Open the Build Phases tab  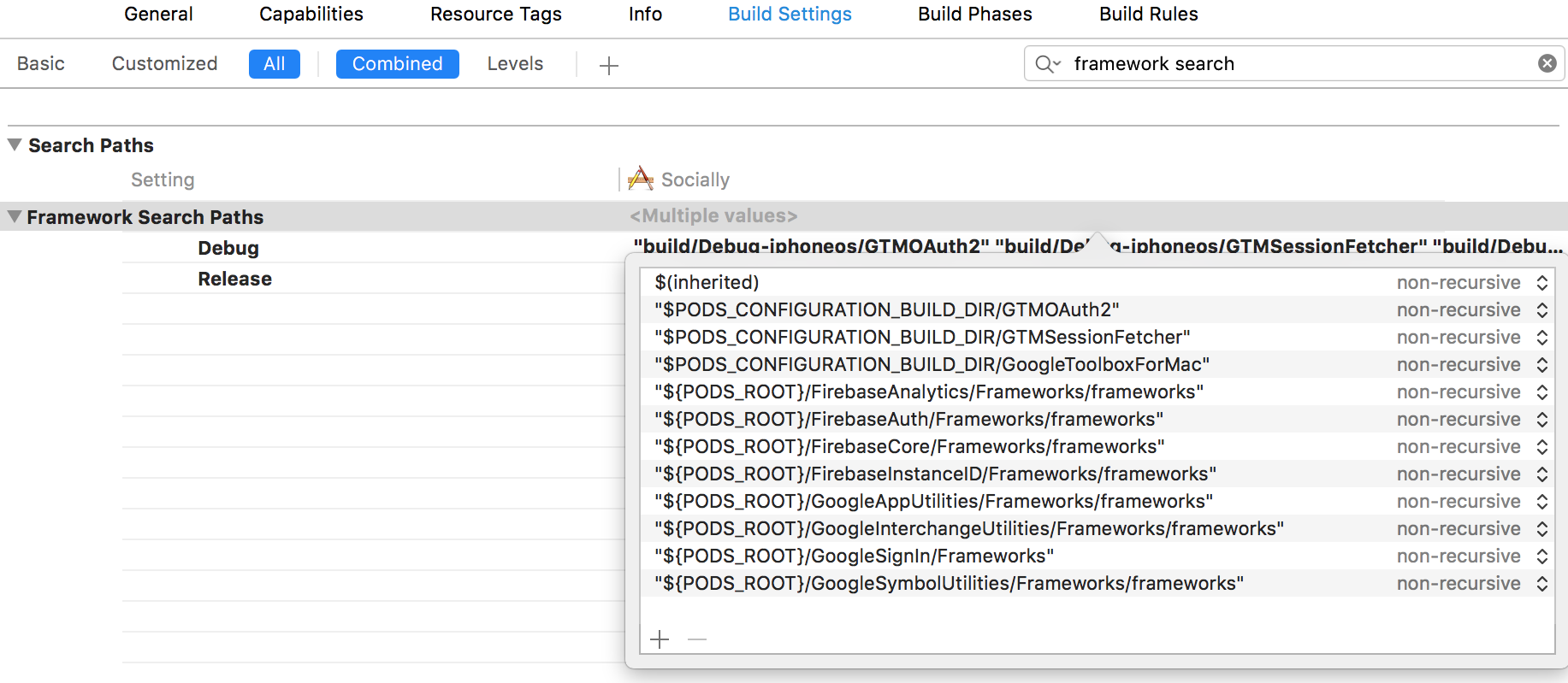pyautogui.click(x=974, y=15)
